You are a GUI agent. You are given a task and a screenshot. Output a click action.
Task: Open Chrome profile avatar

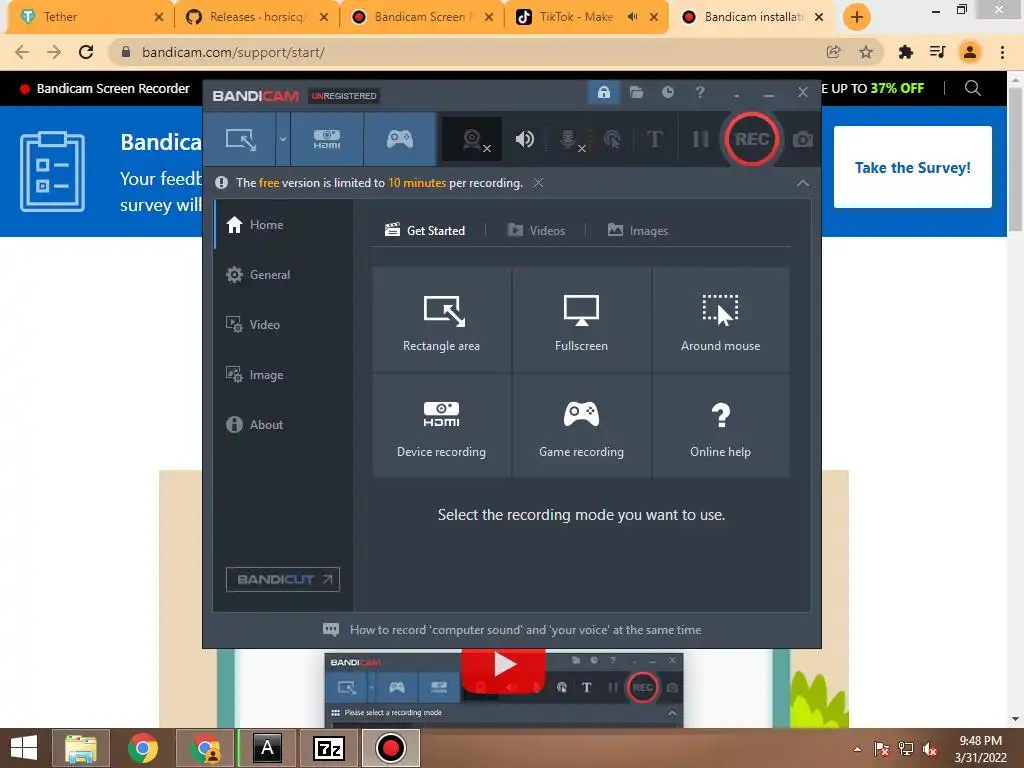[x=970, y=52]
